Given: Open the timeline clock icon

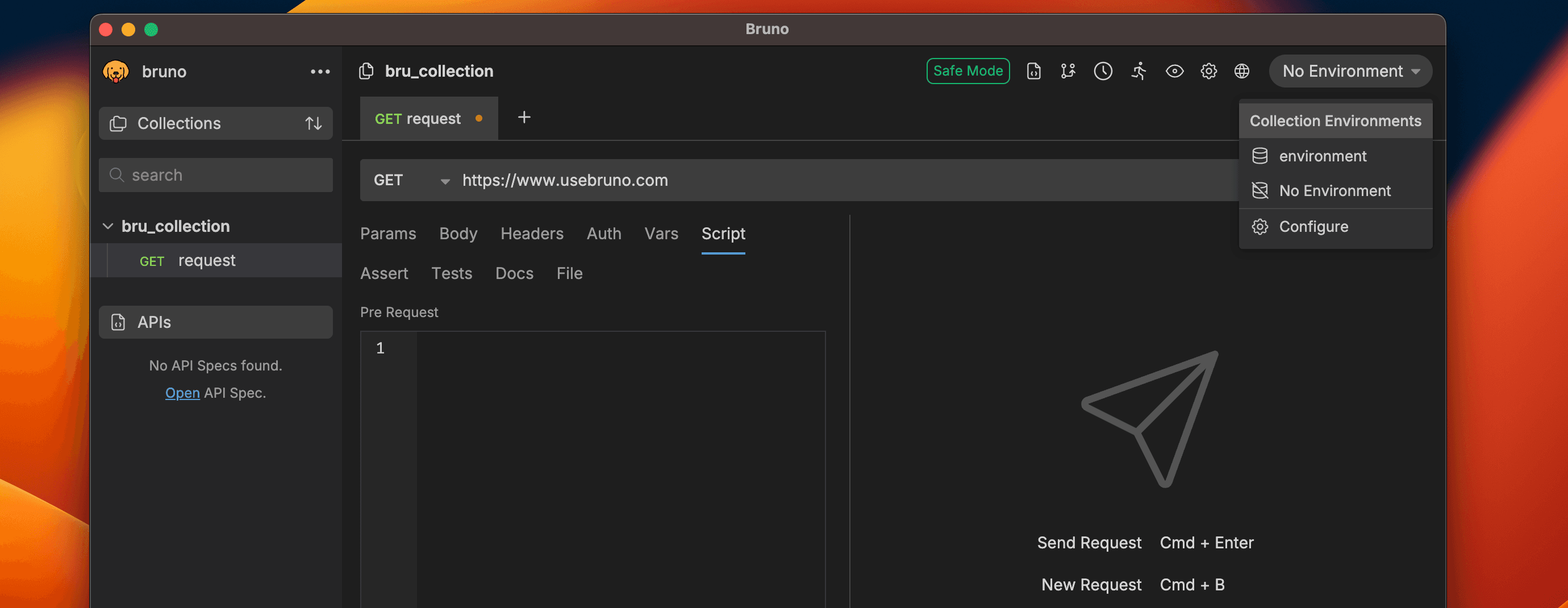Looking at the screenshot, I should [x=1102, y=71].
